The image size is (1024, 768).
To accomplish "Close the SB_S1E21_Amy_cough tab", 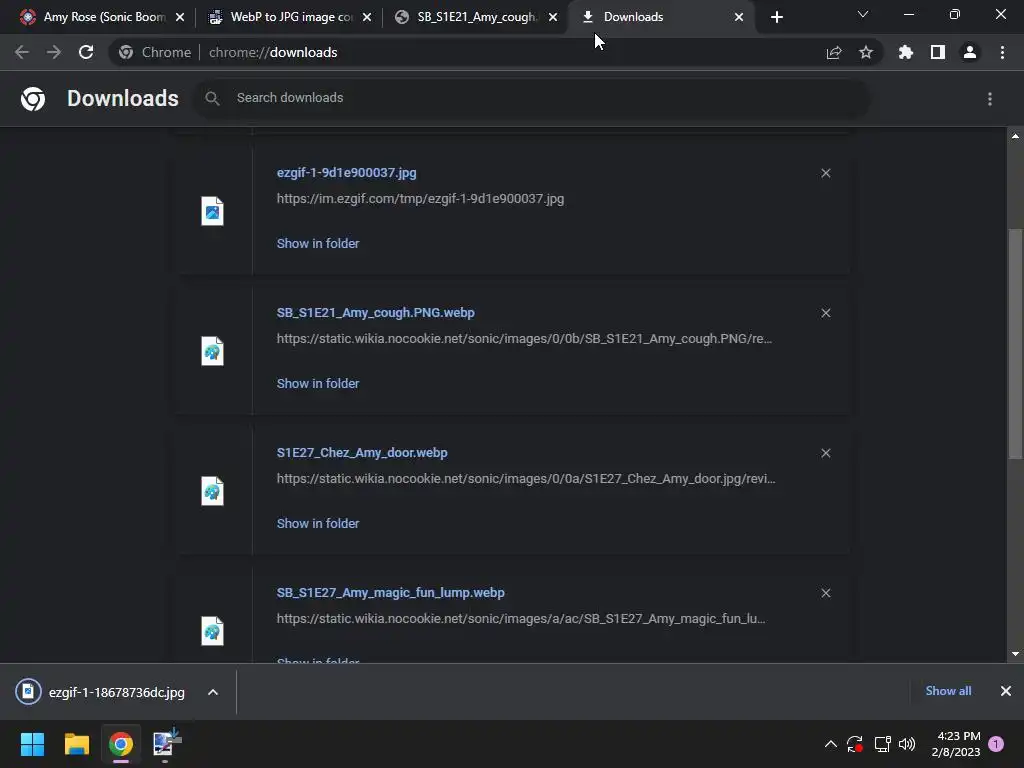I will (x=553, y=17).
